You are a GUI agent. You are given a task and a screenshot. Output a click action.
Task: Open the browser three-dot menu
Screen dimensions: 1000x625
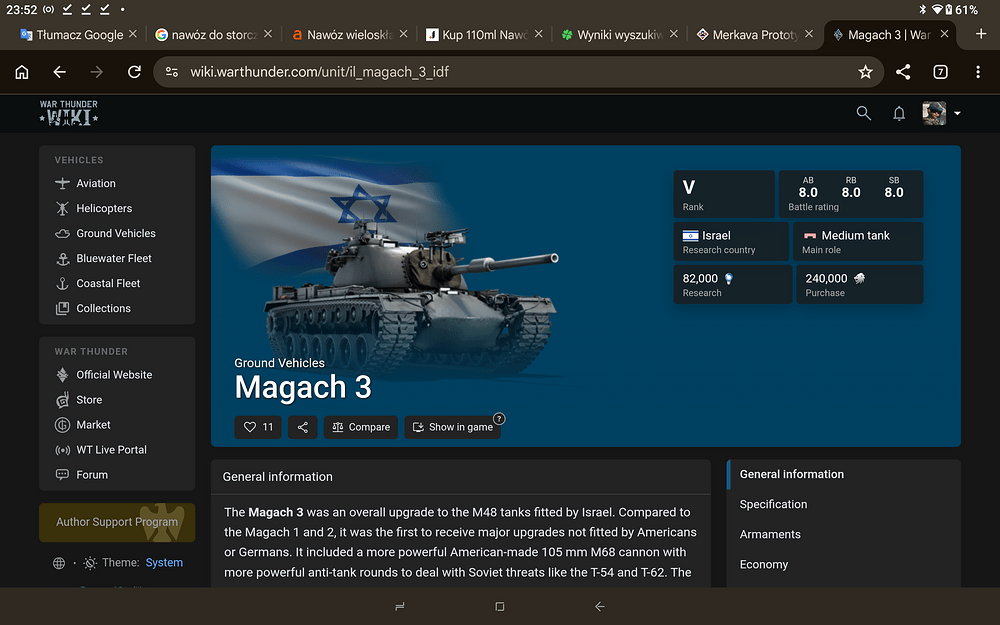click(x=978, y=72)
